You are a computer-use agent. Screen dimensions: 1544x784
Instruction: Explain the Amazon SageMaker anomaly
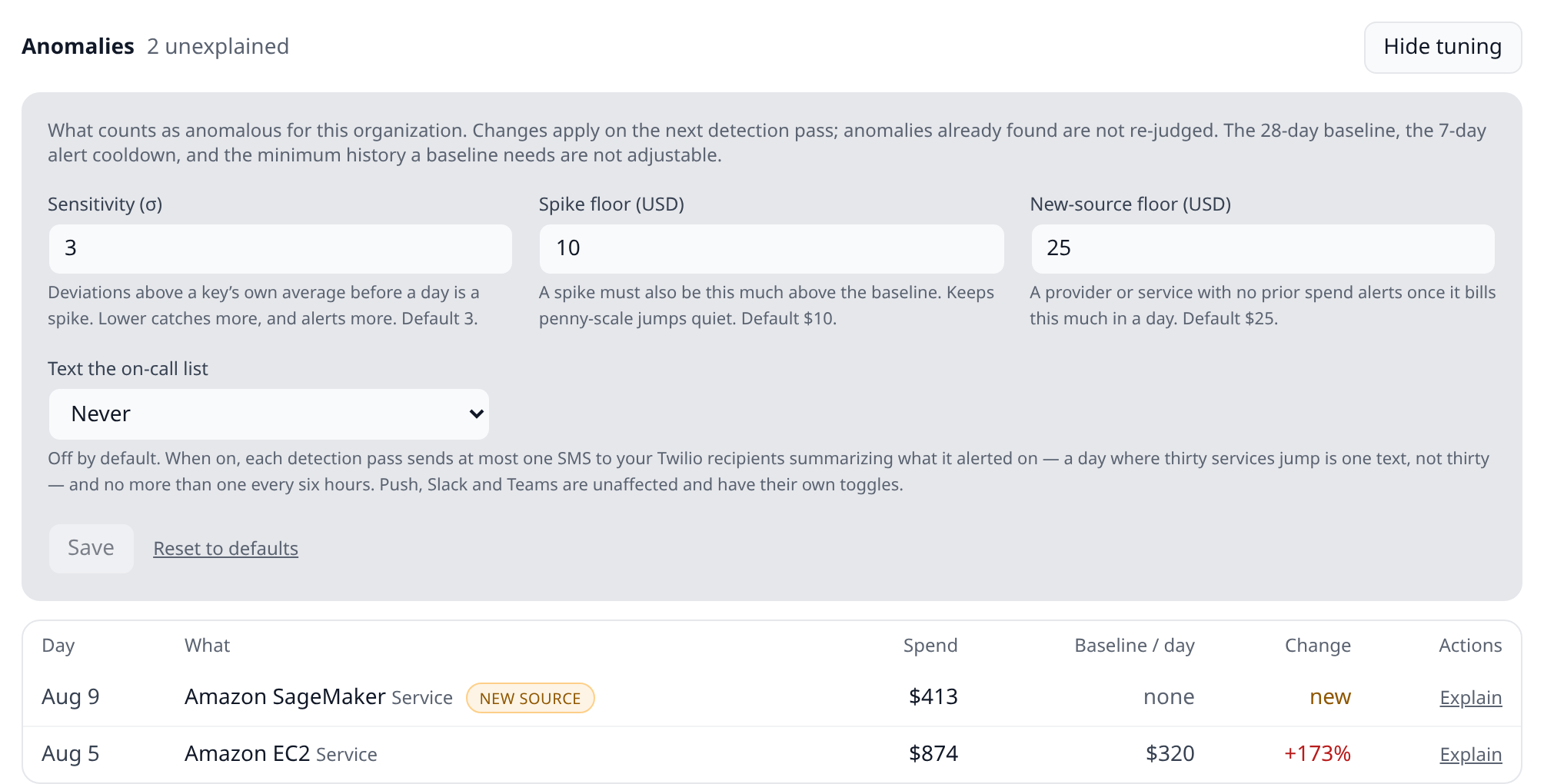(x=1470, y=698)
